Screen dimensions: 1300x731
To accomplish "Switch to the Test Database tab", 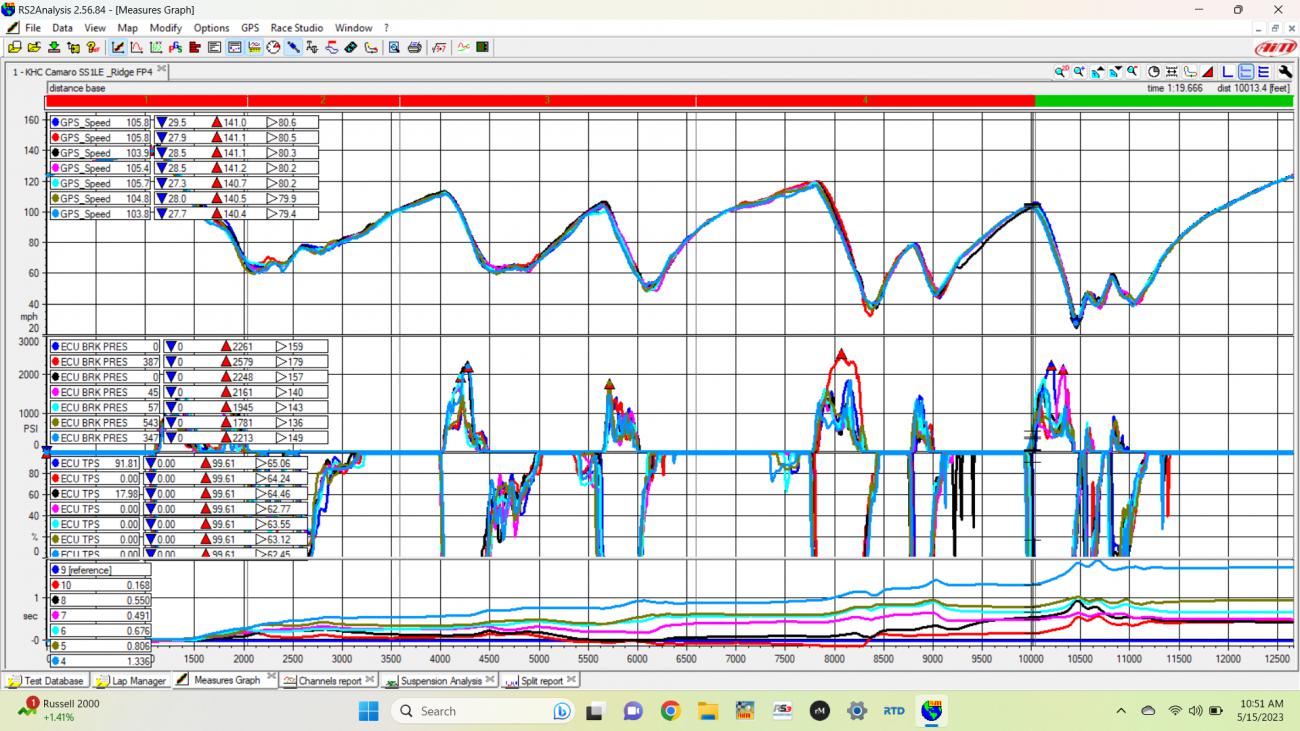I will 46,681.
